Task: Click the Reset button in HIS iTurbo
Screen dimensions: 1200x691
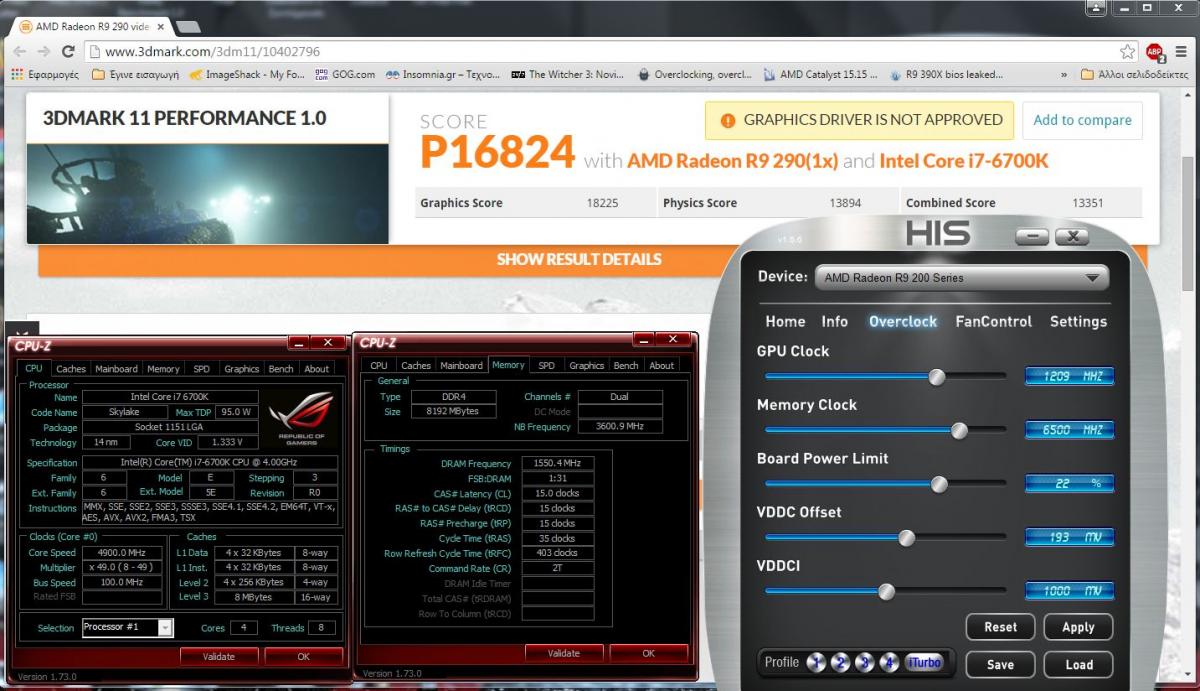Action: 1000,627
